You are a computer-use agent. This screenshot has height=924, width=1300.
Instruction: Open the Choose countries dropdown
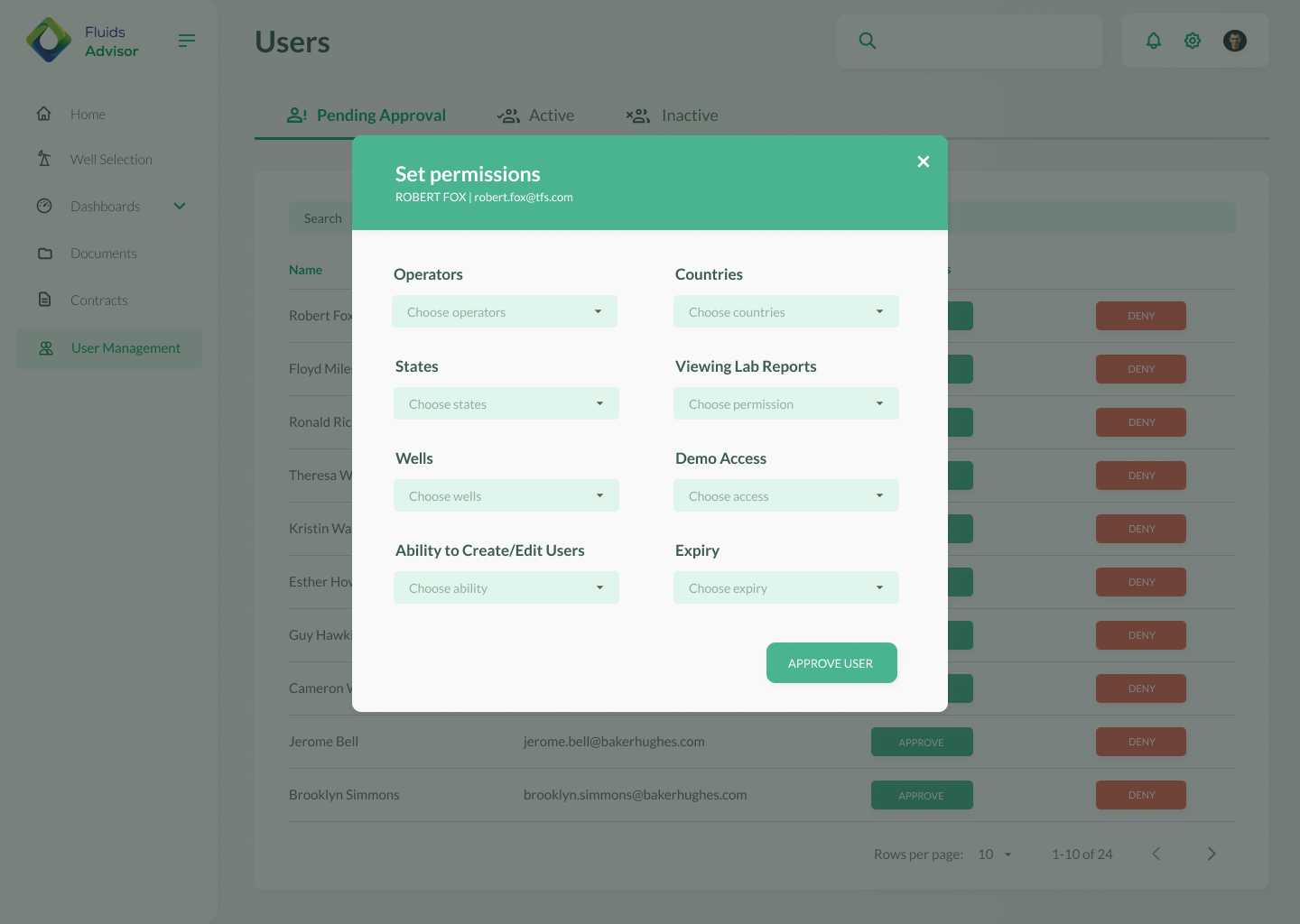pos(786,312)
